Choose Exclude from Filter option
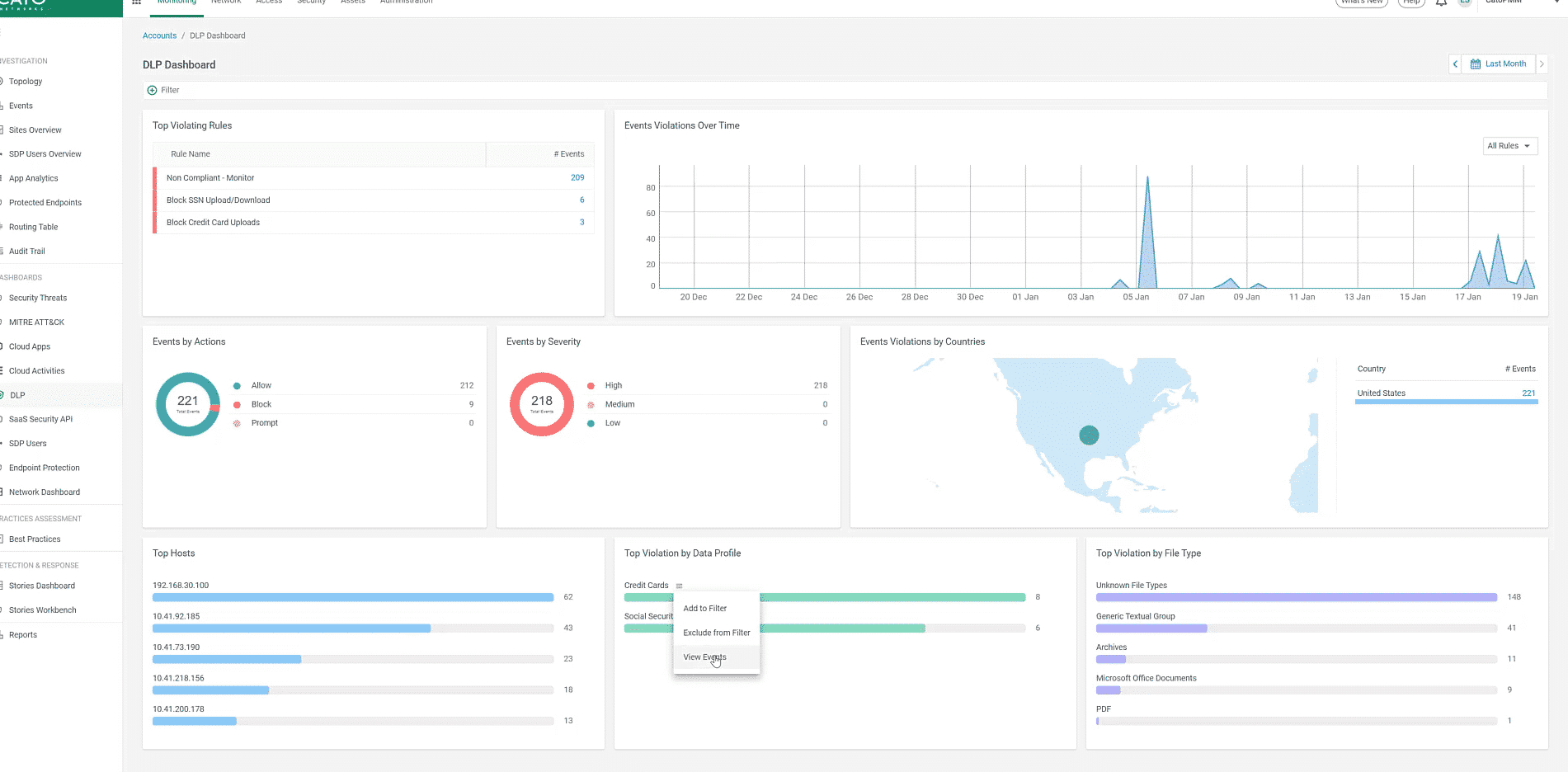This screenshot has height=772, width=1568. click(716, 633)
